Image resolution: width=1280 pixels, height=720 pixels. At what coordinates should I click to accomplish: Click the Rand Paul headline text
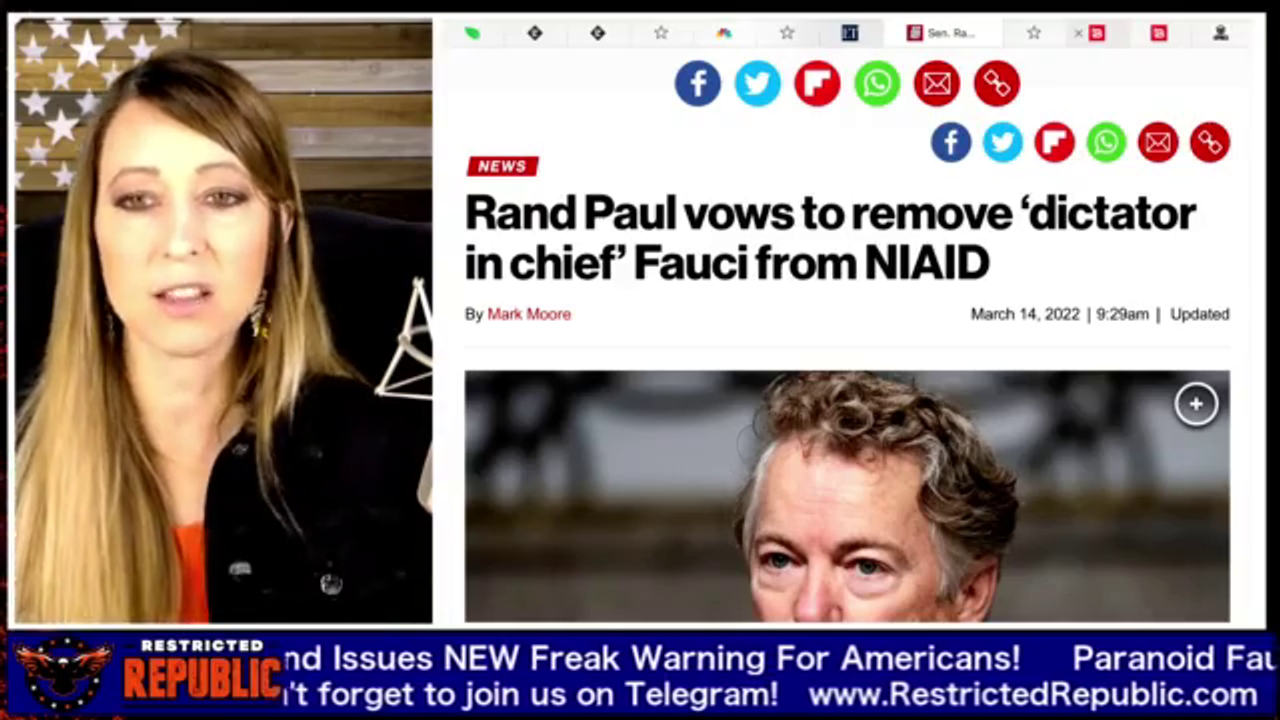(830, 237)
